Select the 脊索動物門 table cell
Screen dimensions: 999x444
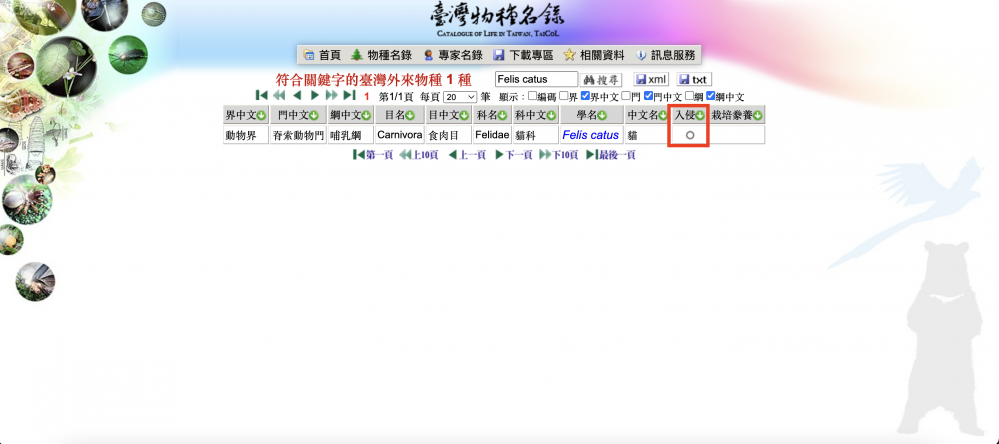point(298,135)
